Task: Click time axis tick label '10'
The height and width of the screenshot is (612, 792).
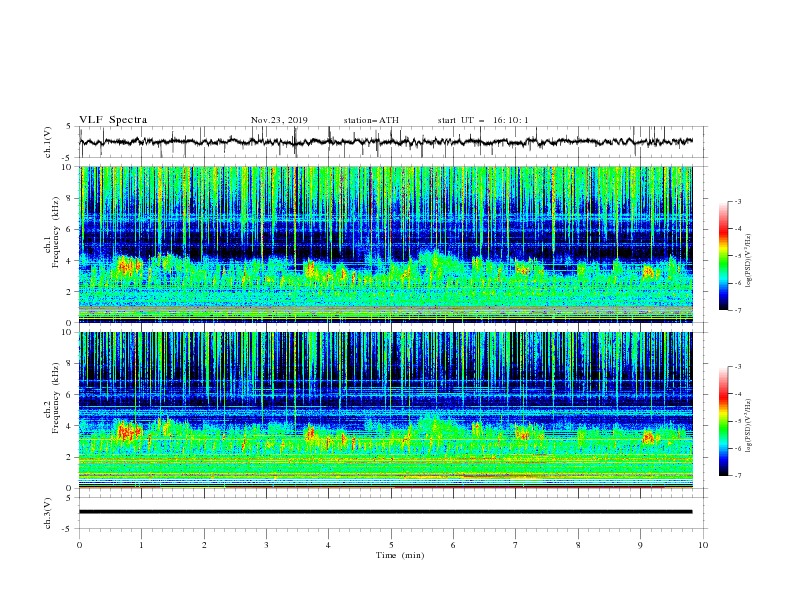Action: (703, 545)
